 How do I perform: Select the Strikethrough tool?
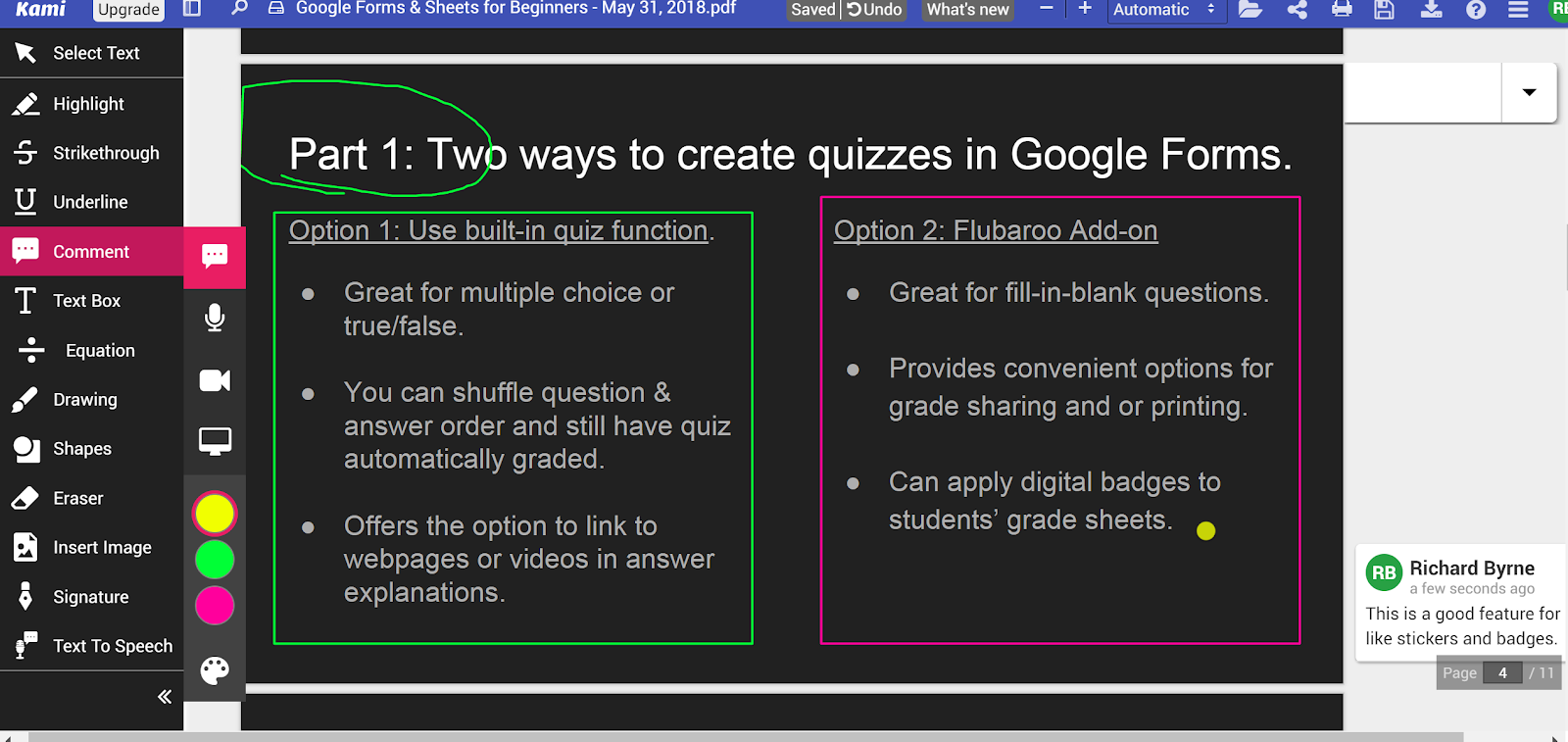point(91,153)
